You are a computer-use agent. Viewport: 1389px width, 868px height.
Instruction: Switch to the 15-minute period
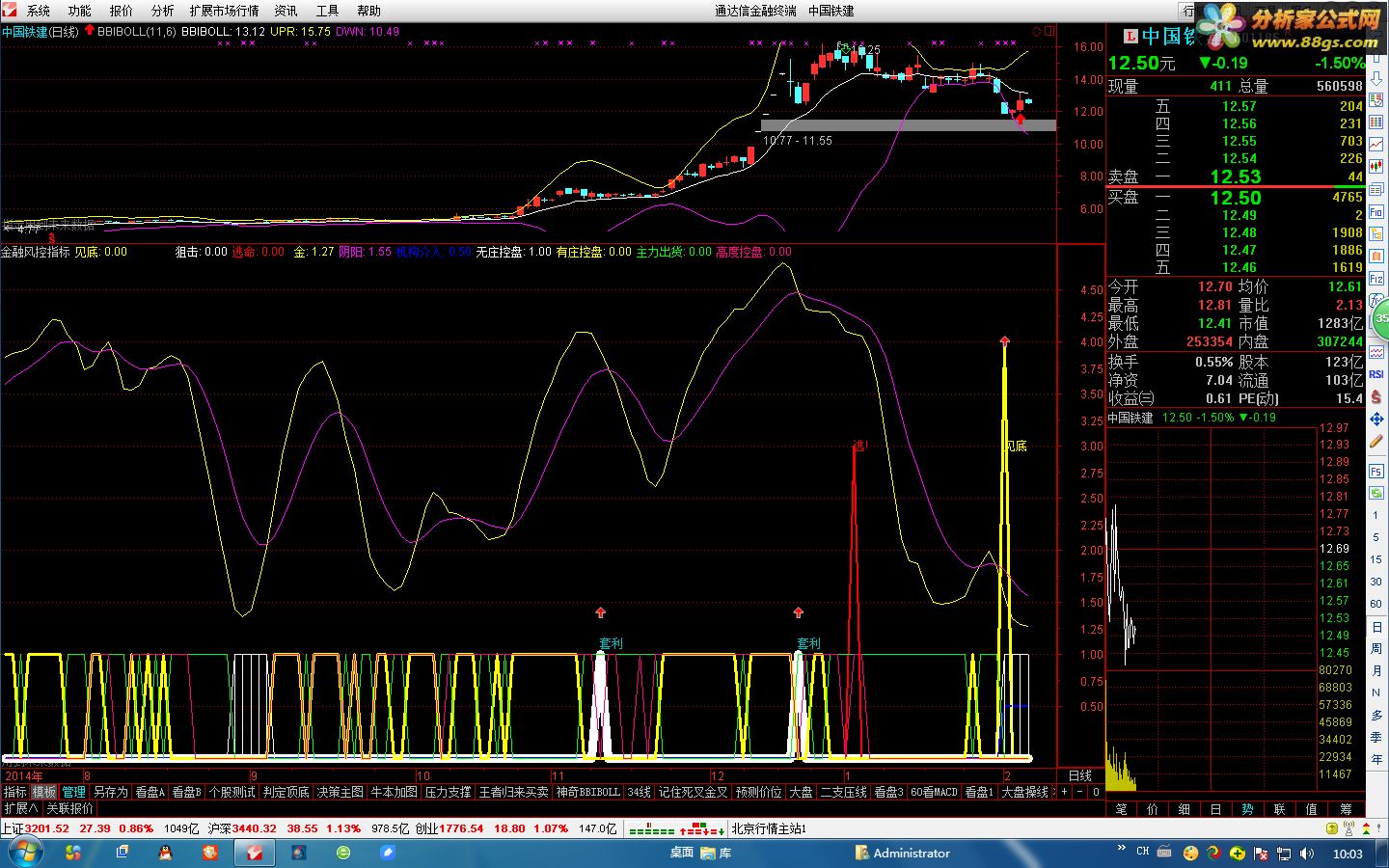point(1376,559)
